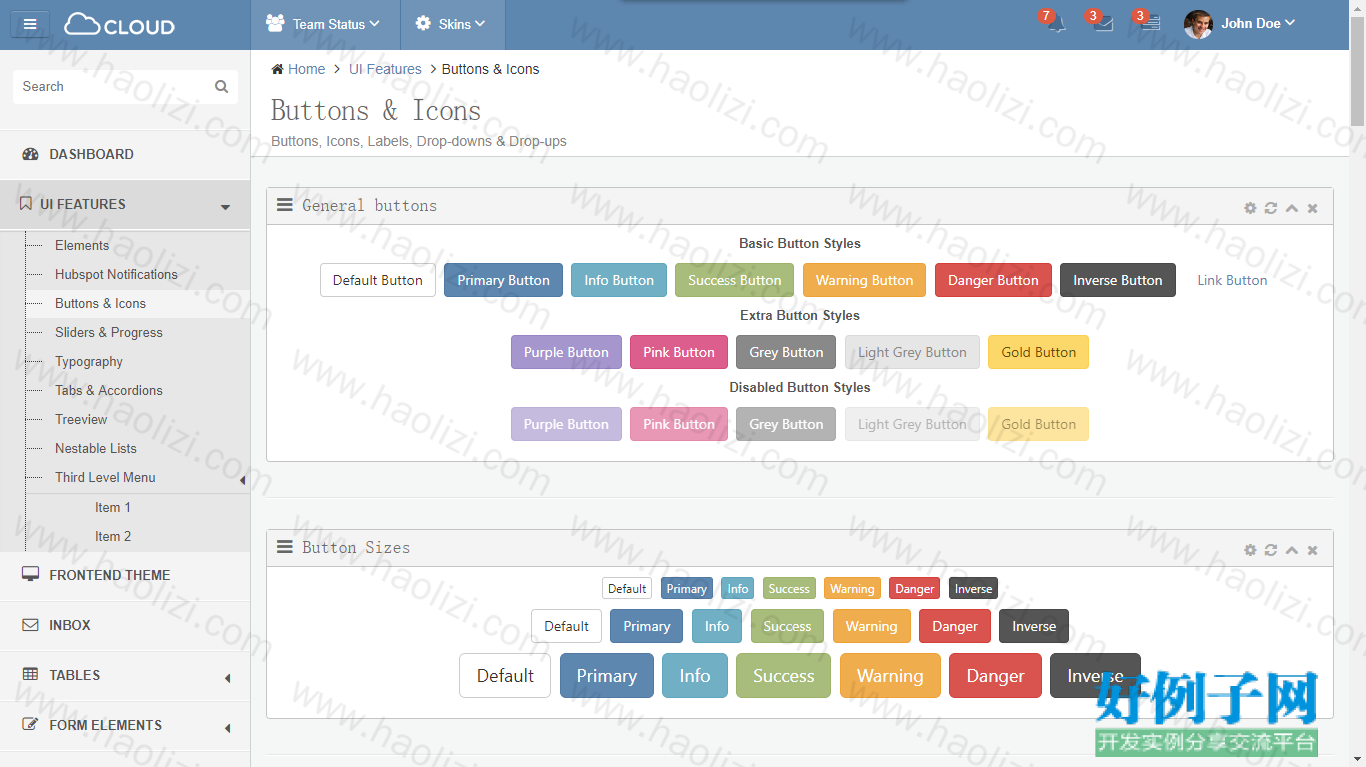This screenshot has width=1366, height=767.
Task: Open Inbox in sidebar
Action: pos(125,626)
